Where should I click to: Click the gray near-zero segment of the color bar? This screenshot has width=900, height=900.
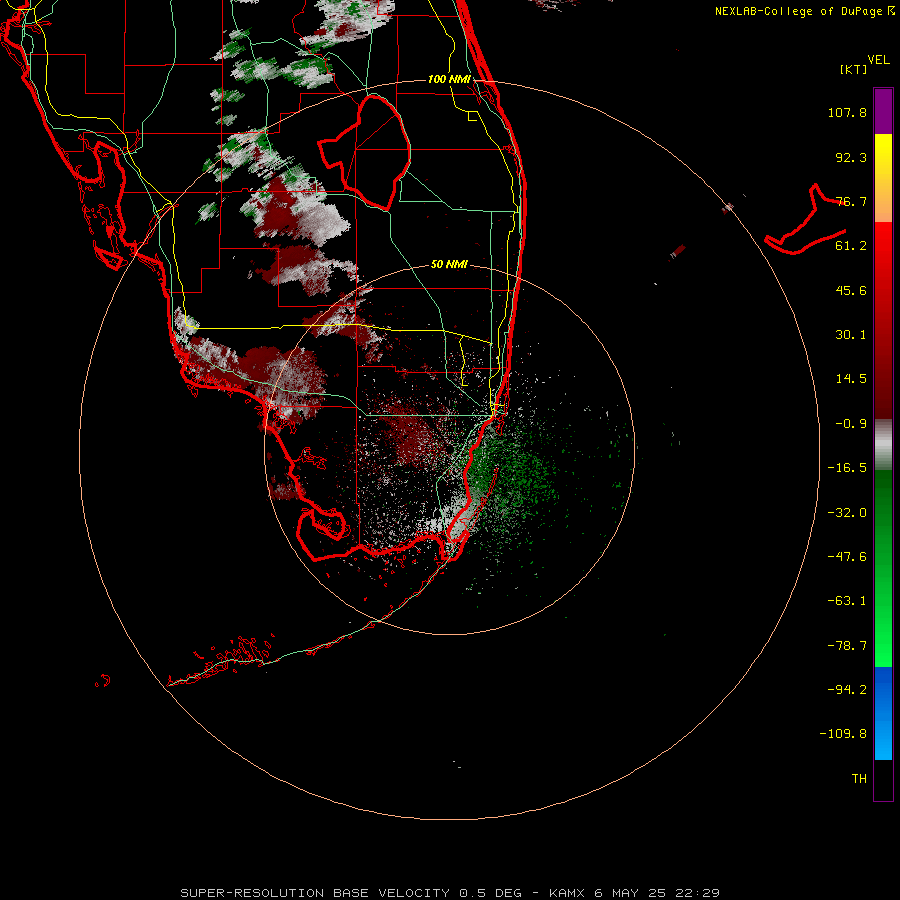point(883,445)
